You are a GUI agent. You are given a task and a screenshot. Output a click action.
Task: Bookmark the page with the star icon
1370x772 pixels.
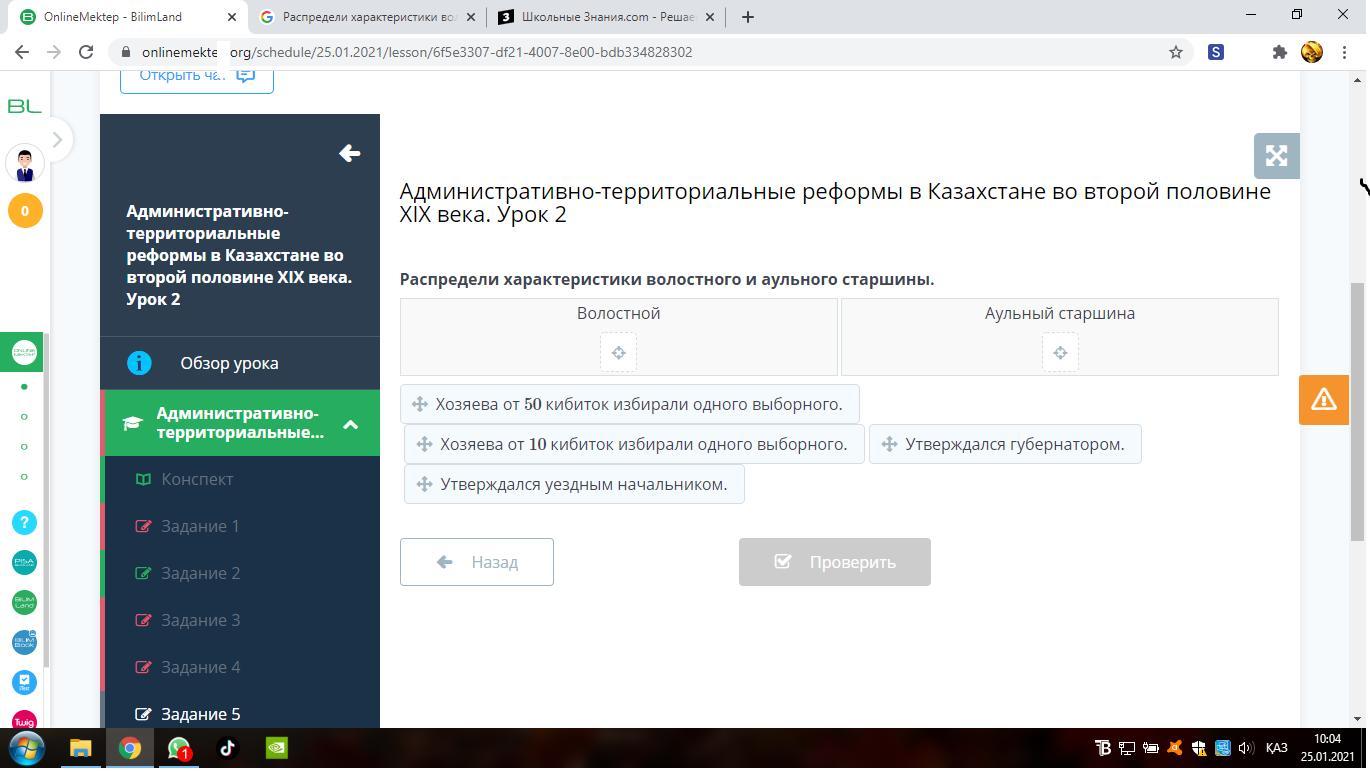(x=1176, y=52)
